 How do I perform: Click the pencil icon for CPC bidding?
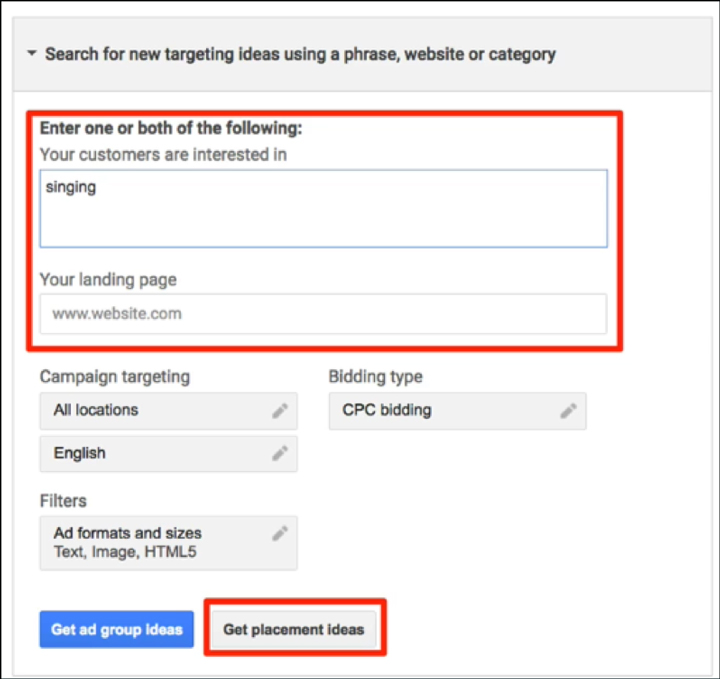pos(568,410)
